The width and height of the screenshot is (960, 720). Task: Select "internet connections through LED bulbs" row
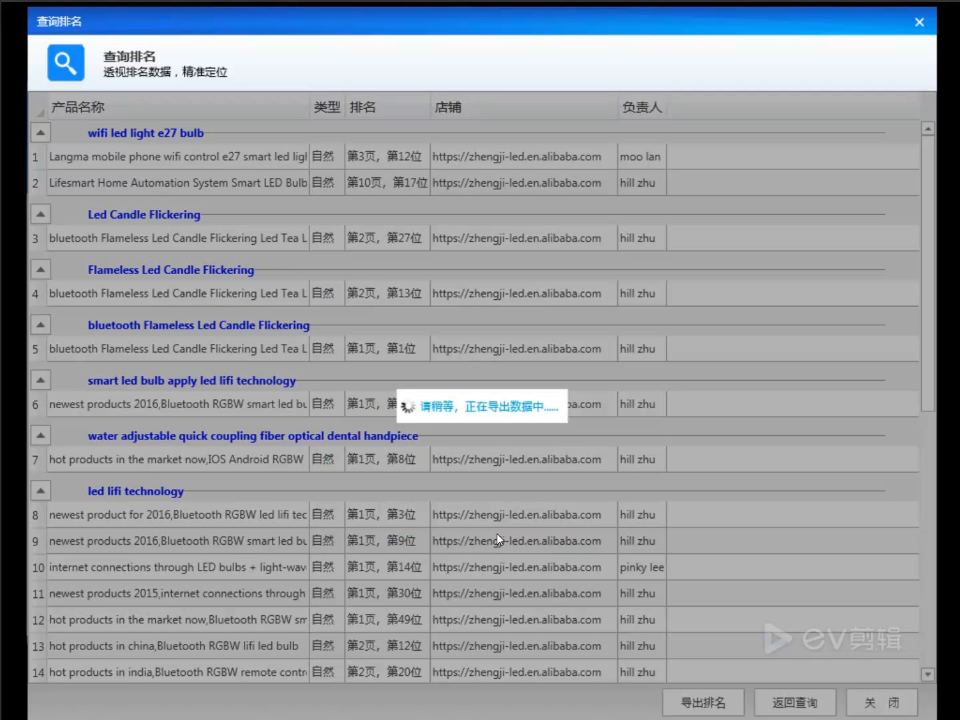[475, 567]
